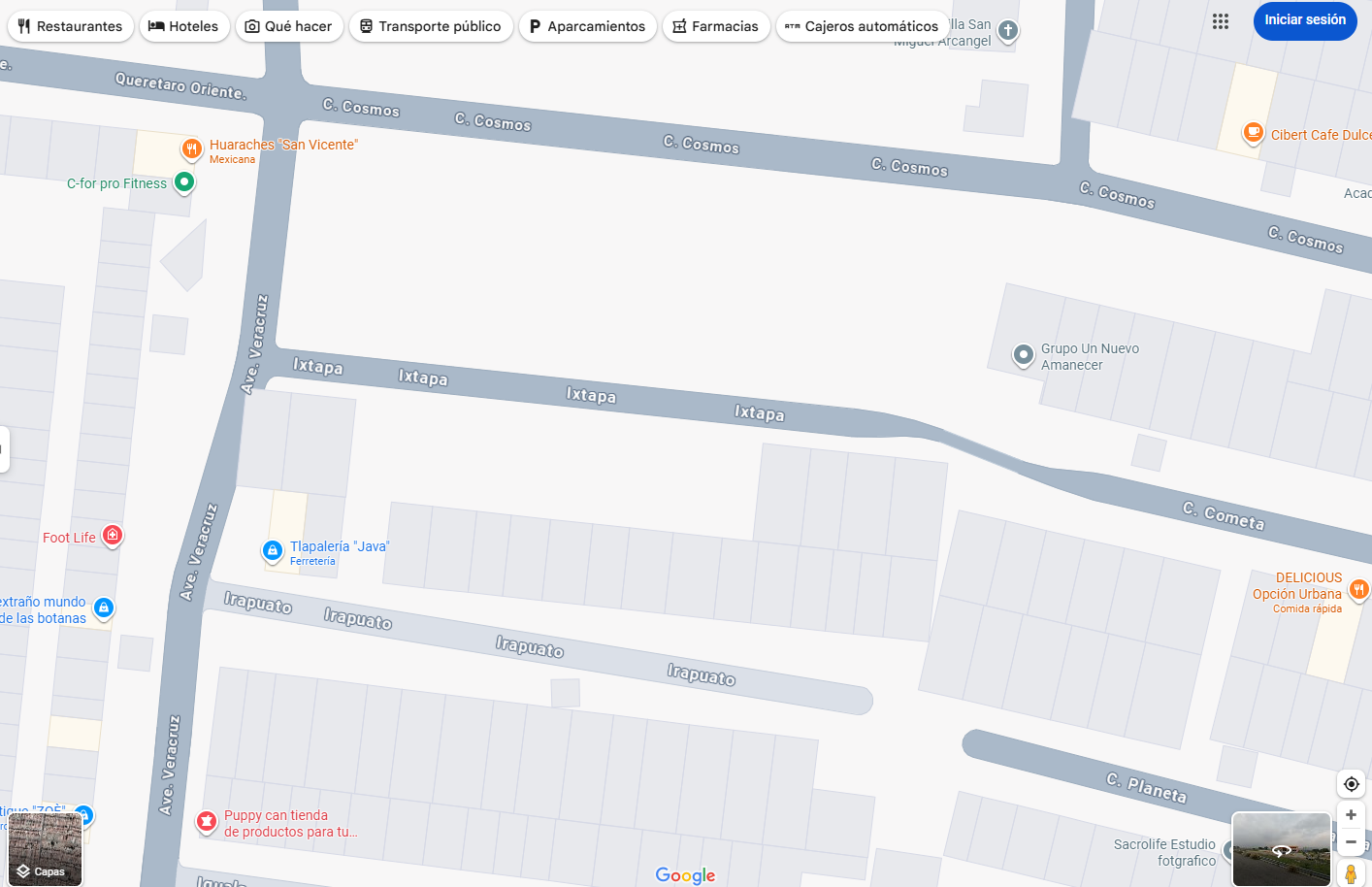Select Huaraches San Vicente restaurant pin
Viewport: 1372px width, 887px height.
click(192, 149)
